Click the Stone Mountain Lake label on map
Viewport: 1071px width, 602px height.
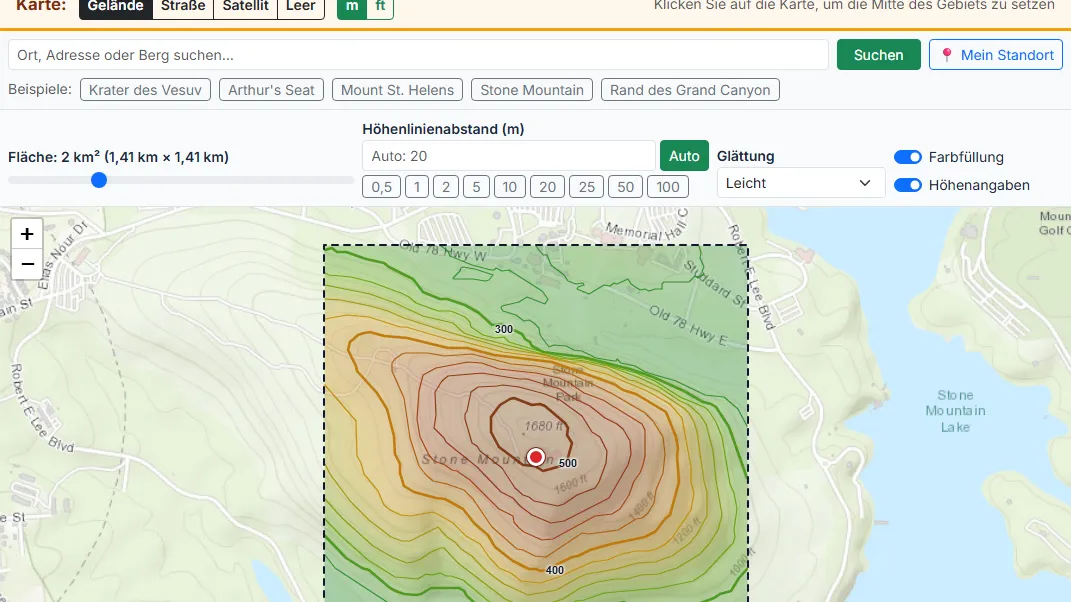pos(955,411)
